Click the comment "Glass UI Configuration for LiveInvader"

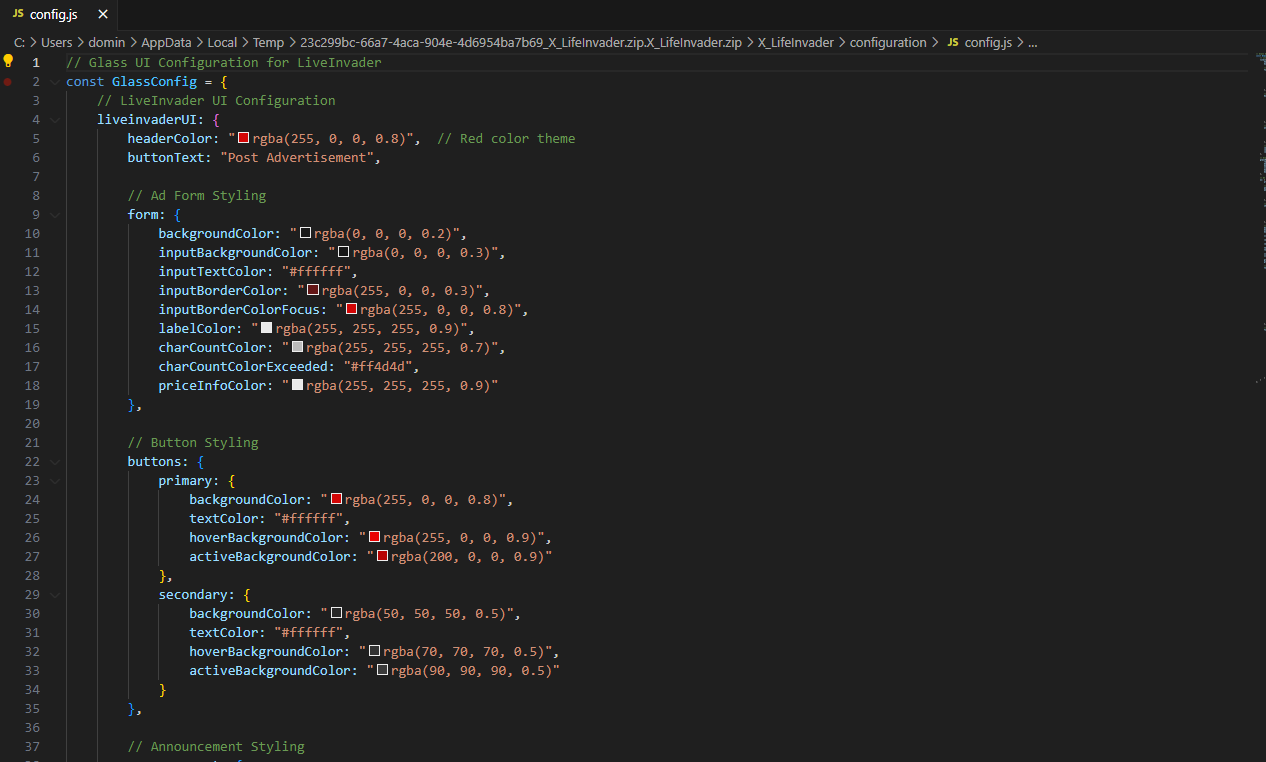tap(224, 62)
